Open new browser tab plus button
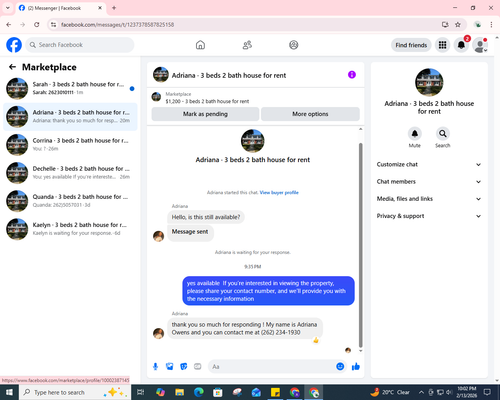The image size is (500, 400). point(114,8)
